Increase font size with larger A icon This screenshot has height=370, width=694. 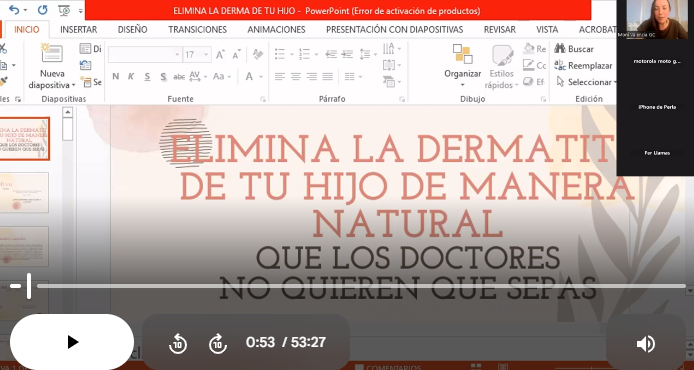220,54
